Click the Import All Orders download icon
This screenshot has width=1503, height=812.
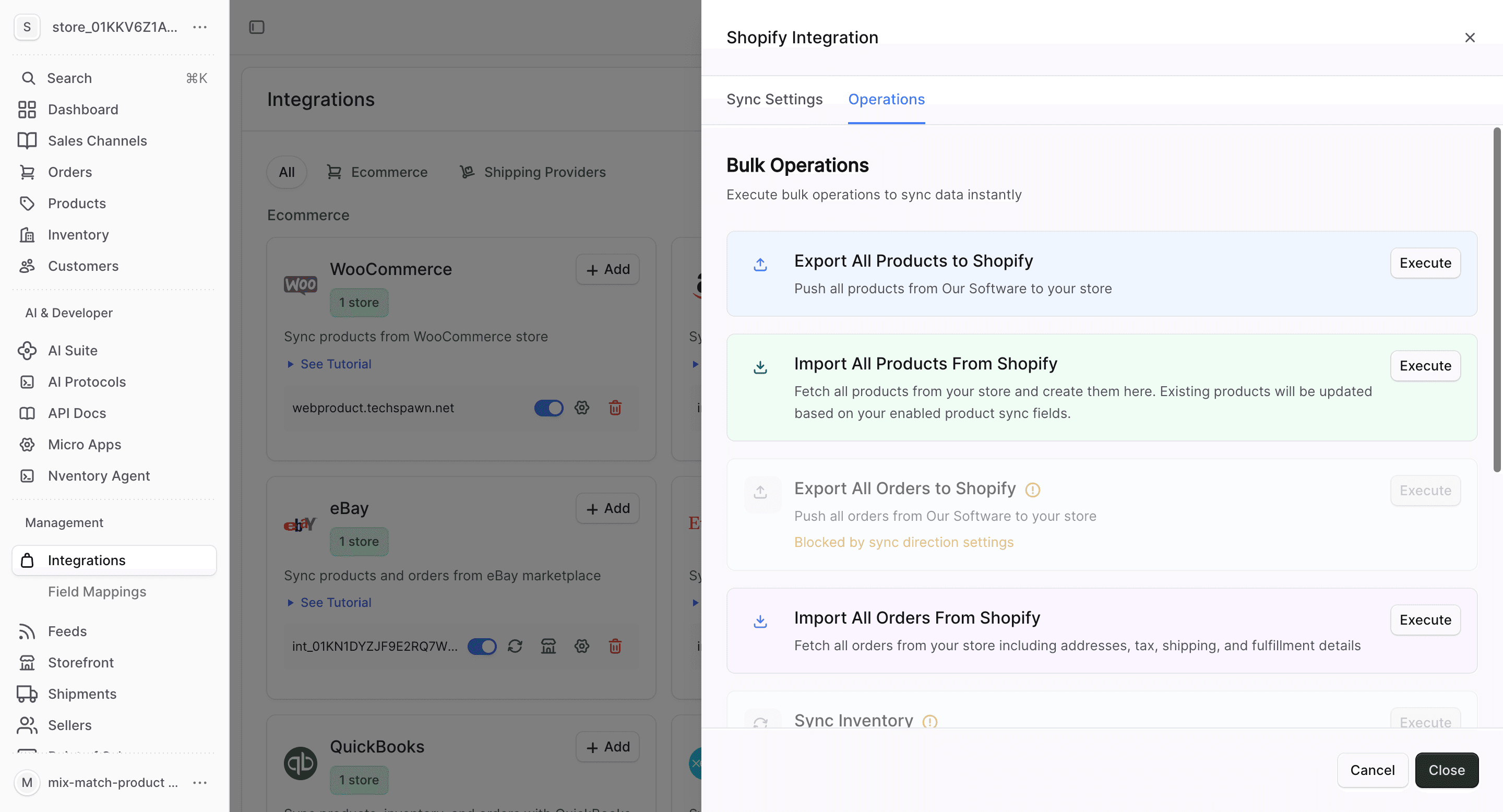tap(760, 621)
